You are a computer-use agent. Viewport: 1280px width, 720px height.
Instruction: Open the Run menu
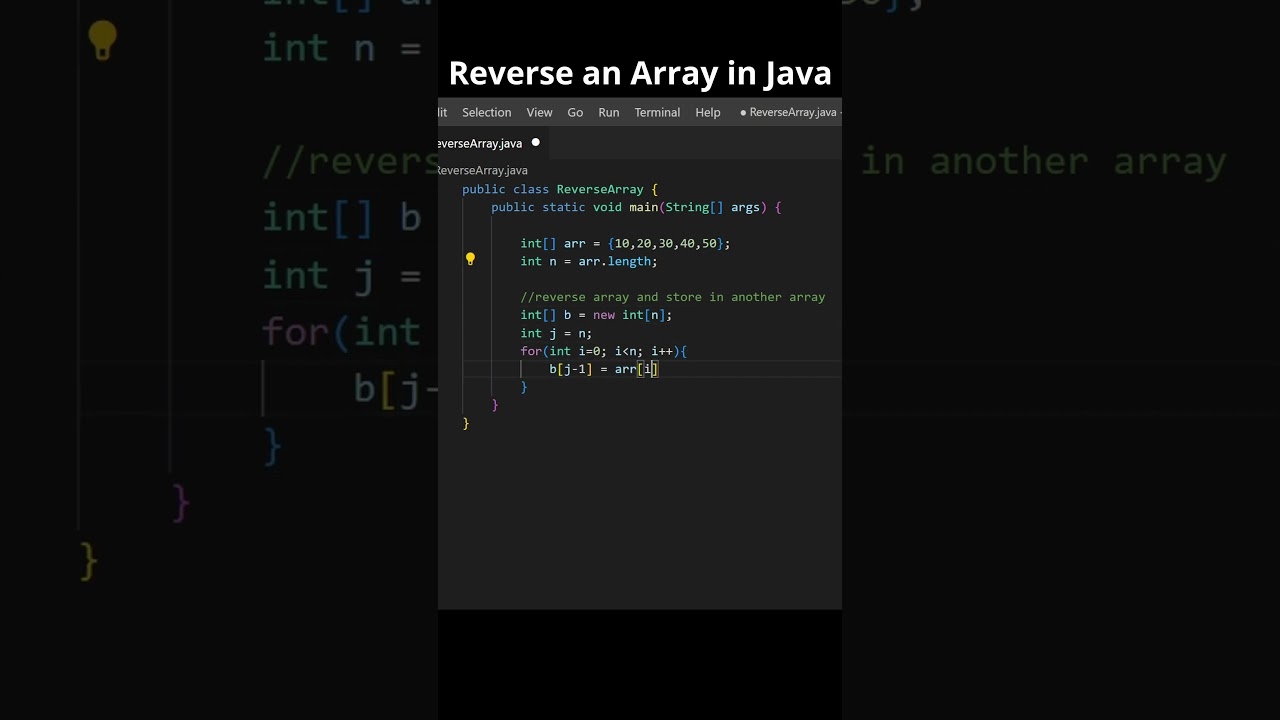(608, 112)
